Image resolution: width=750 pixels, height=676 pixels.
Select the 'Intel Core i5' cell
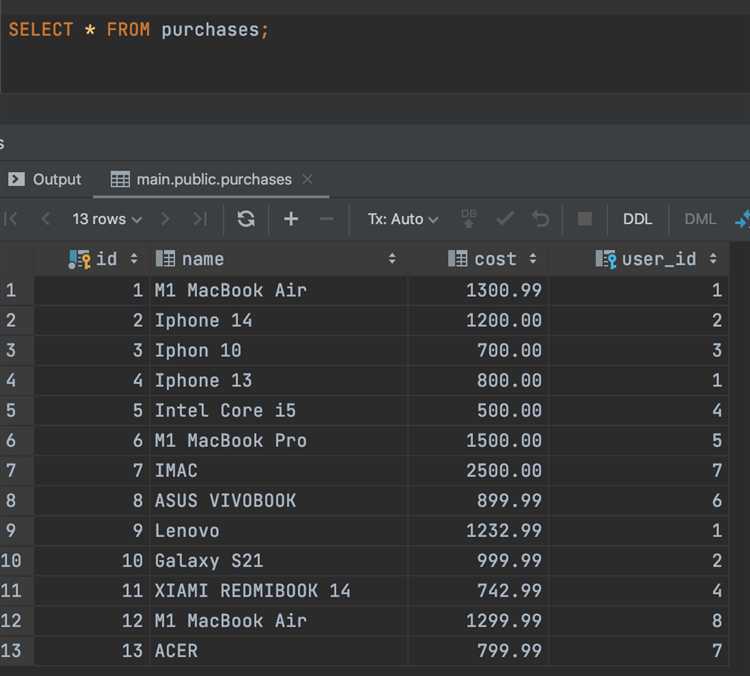[x=279, y=410]
